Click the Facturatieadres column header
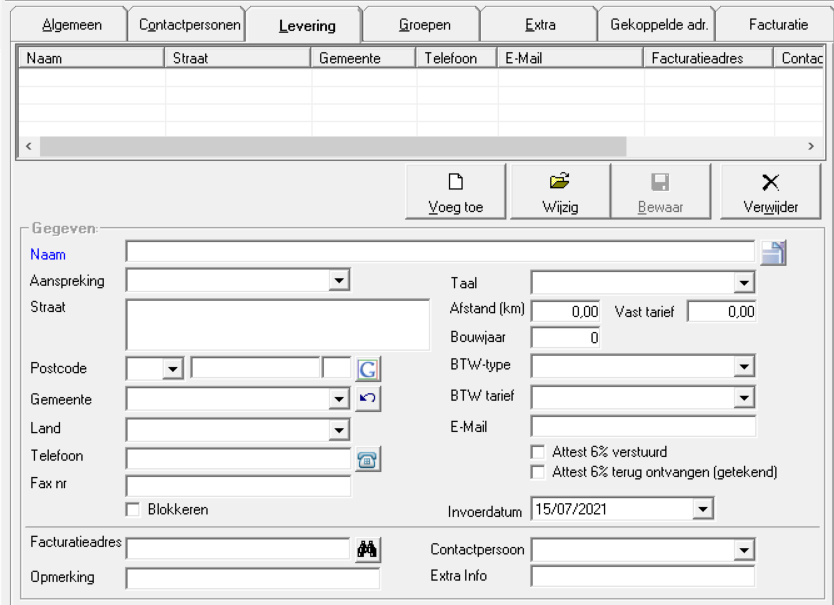 tap(708, 58)
